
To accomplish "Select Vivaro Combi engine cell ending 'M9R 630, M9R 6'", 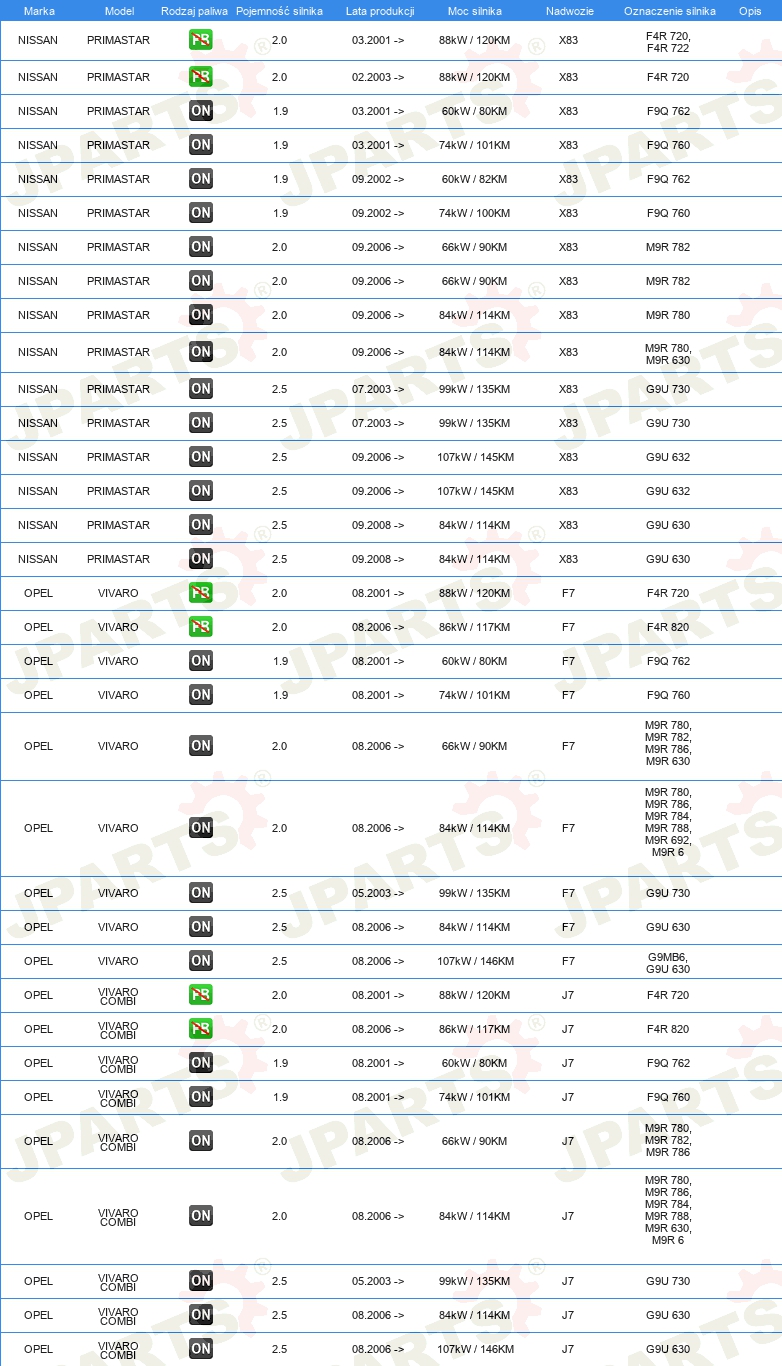I will pyautogui.click(x=668, y=1210).
